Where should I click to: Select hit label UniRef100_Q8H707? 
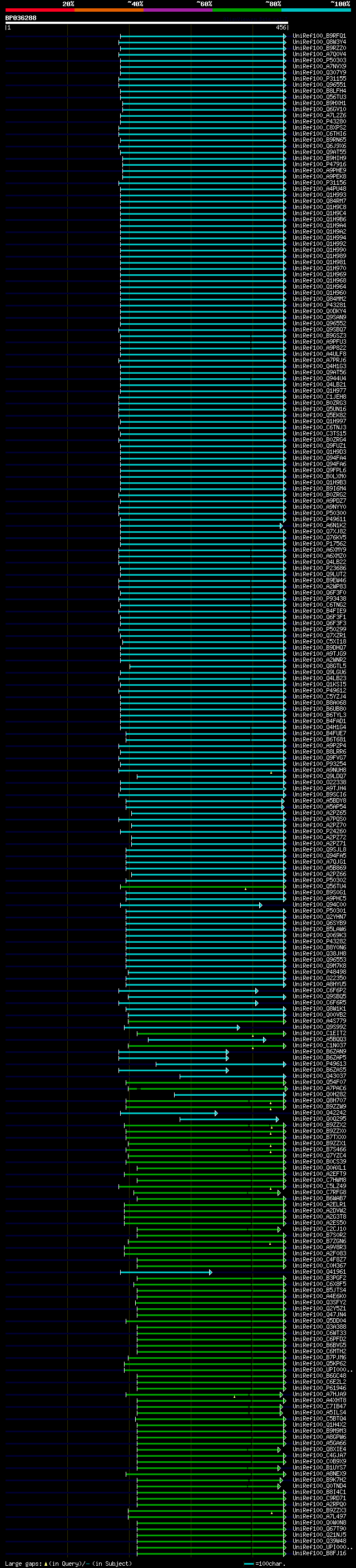[319, 1101]
